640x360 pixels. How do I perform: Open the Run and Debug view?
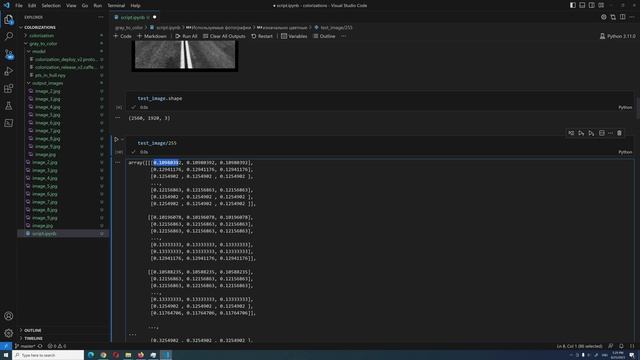[9, 71]
